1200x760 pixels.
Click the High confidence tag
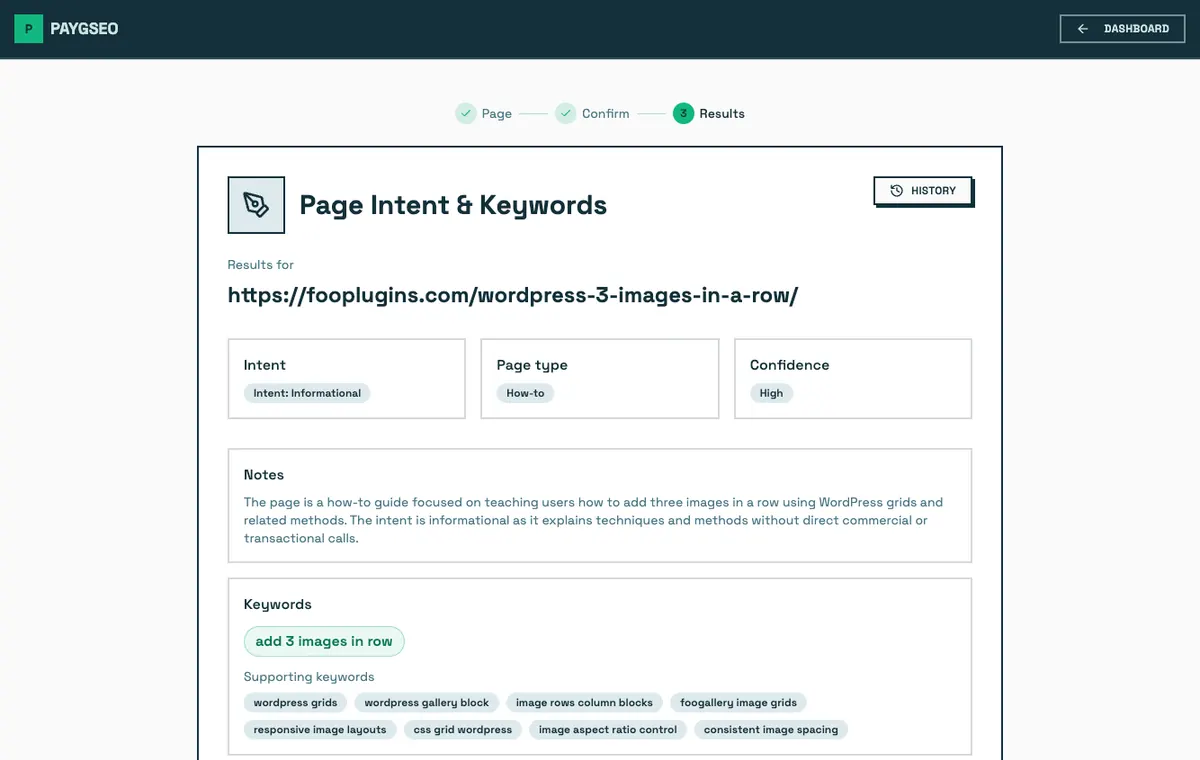[771, 393]
